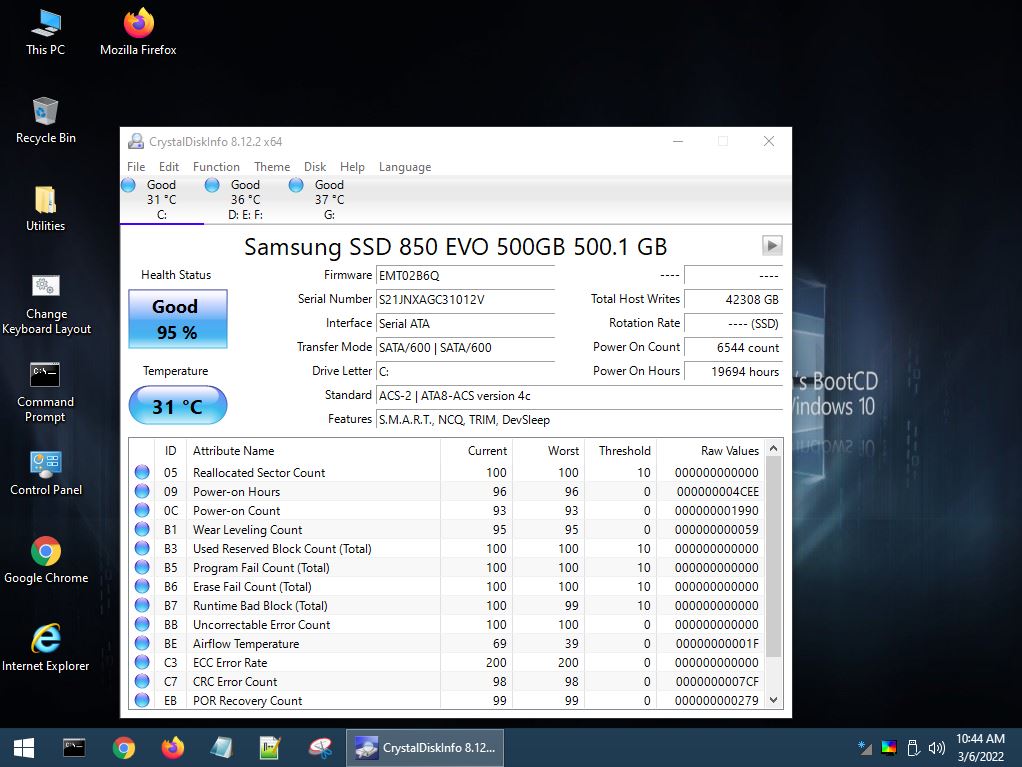Click CrystalDiskInfo taskbar button
Viewport: 1022px width, 767px height.
point(425,747)
